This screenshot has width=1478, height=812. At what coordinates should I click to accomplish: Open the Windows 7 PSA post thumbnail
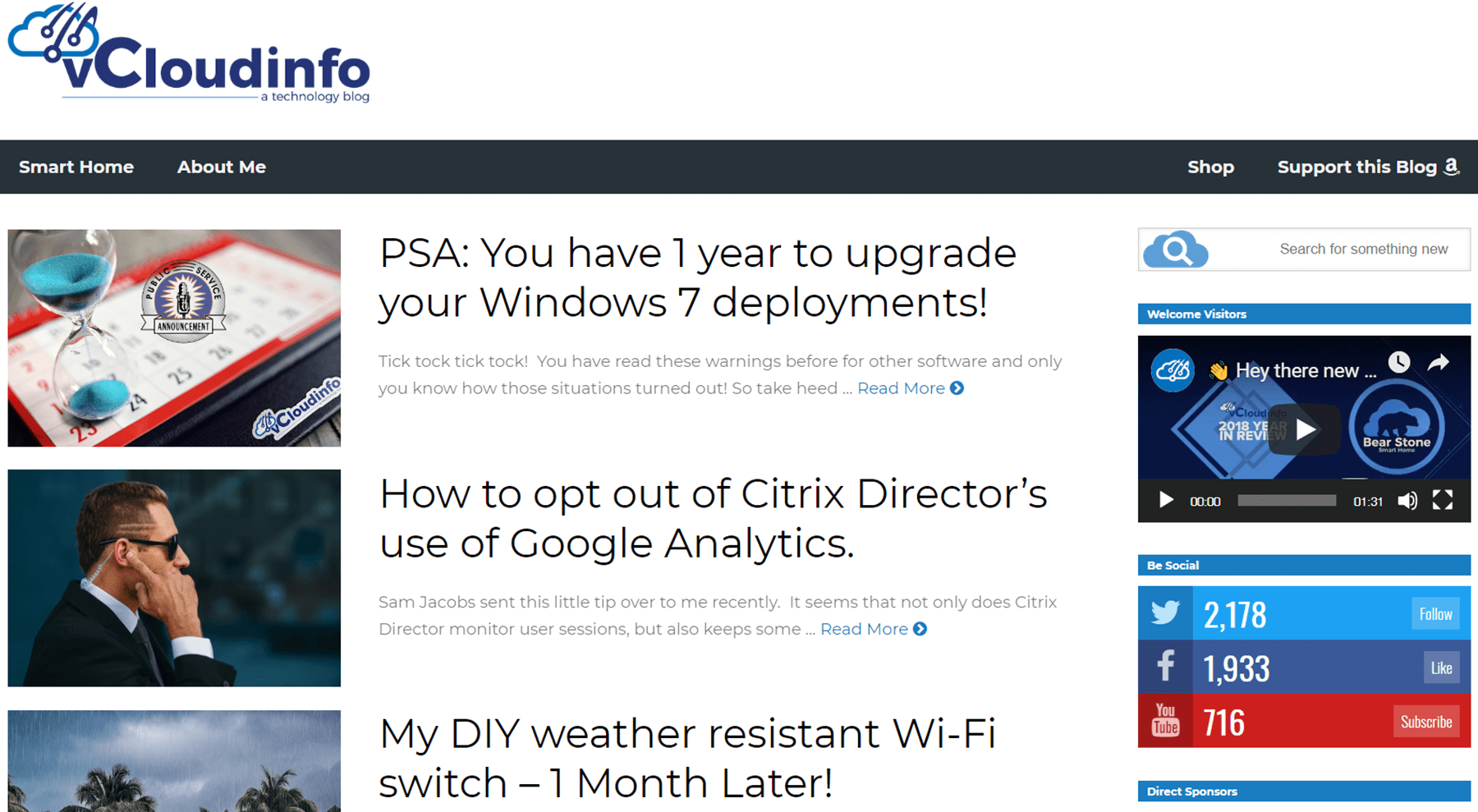click(x=174, y=338)
